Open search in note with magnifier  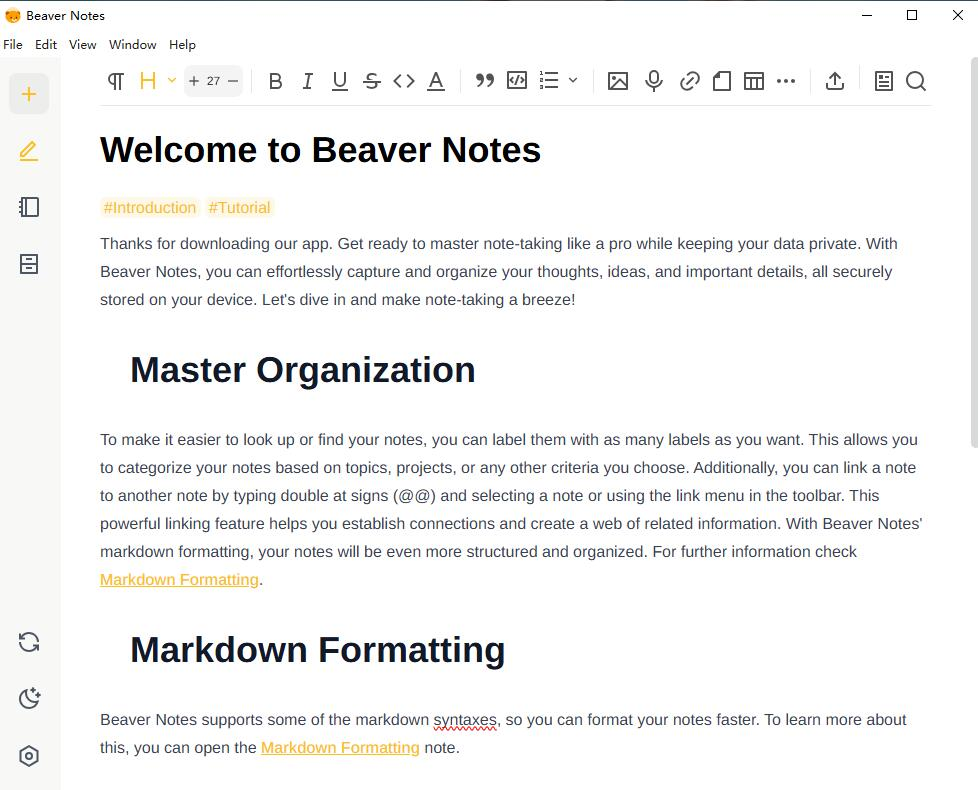click(916, 82)
